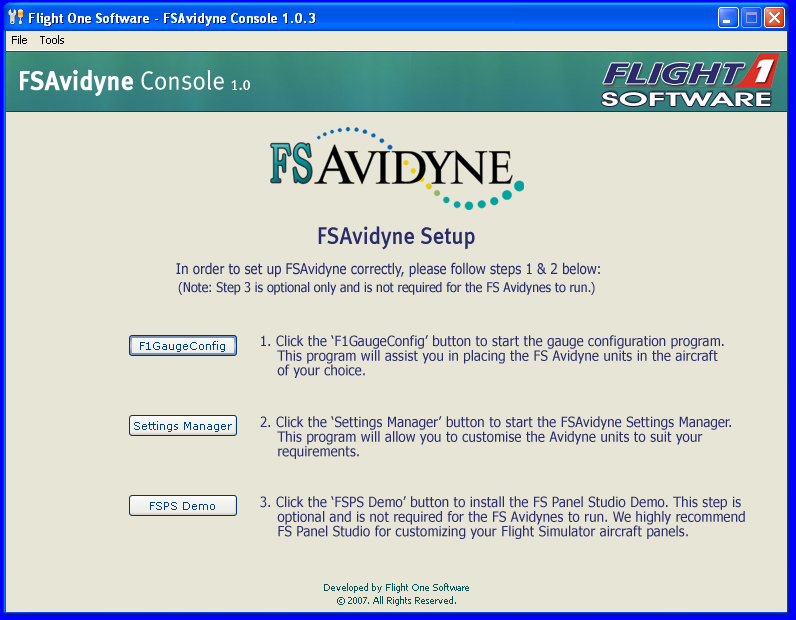The height and width of the screenshot is (620, 796).
Task: Maximize the FSAvidyne Console window
Action: (x=751, y=18)
